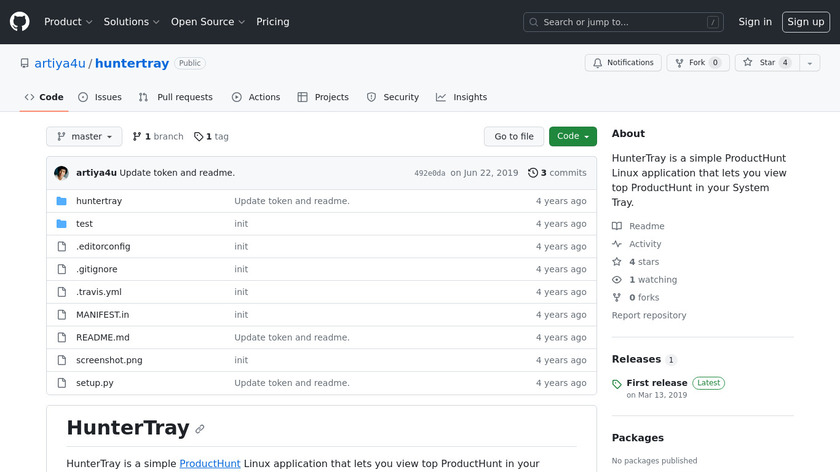
Task: View the 1 tag link
Action: pos(211,137)
